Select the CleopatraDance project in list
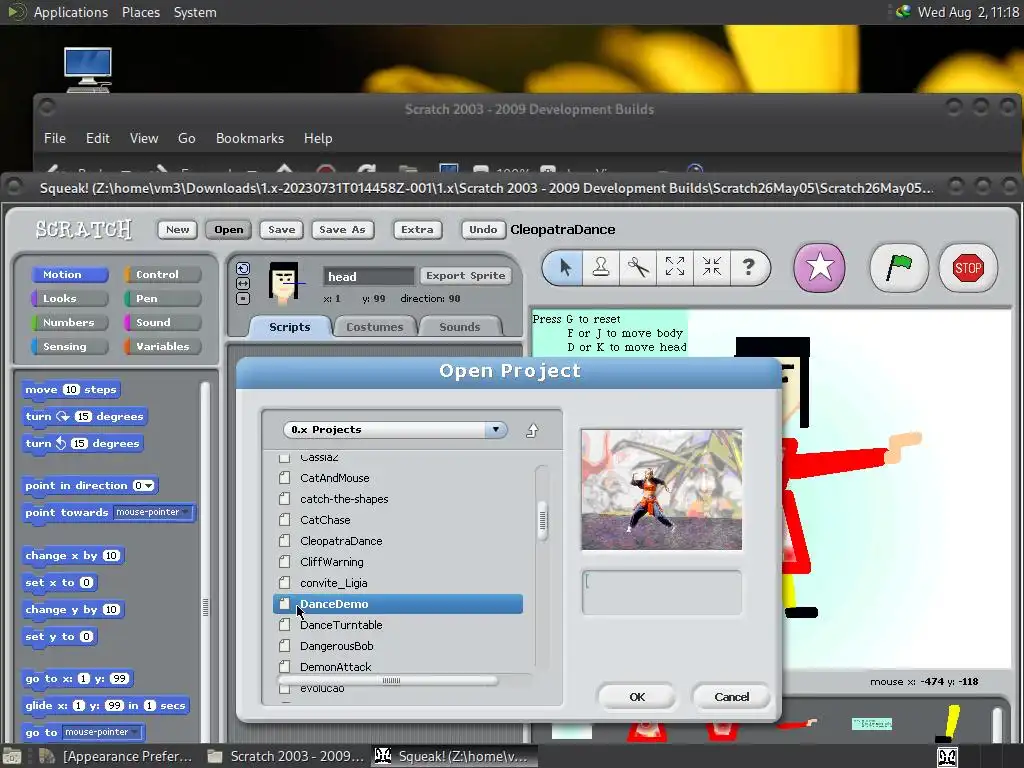 (398, 541)
